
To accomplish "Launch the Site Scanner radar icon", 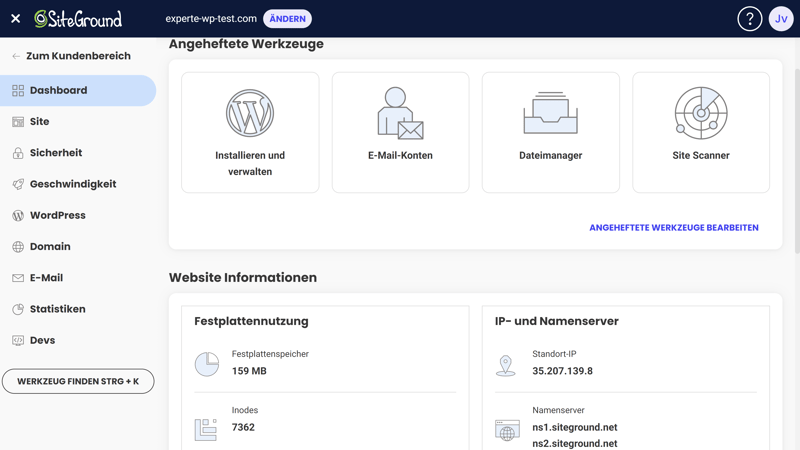I will [x=701, y=113].
